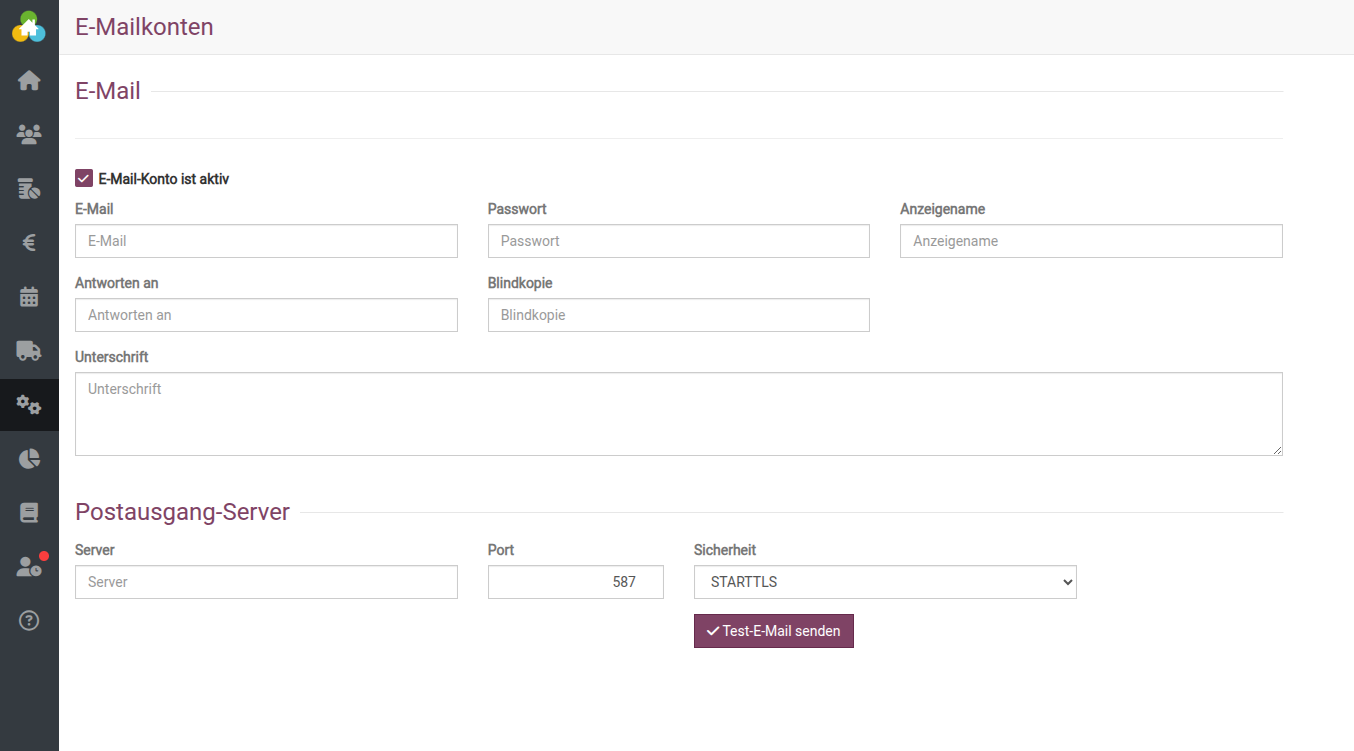The height and width of the screenshot is (751, 1354).
Task: Open the pie chart reports icon
Action: point(29,459)
